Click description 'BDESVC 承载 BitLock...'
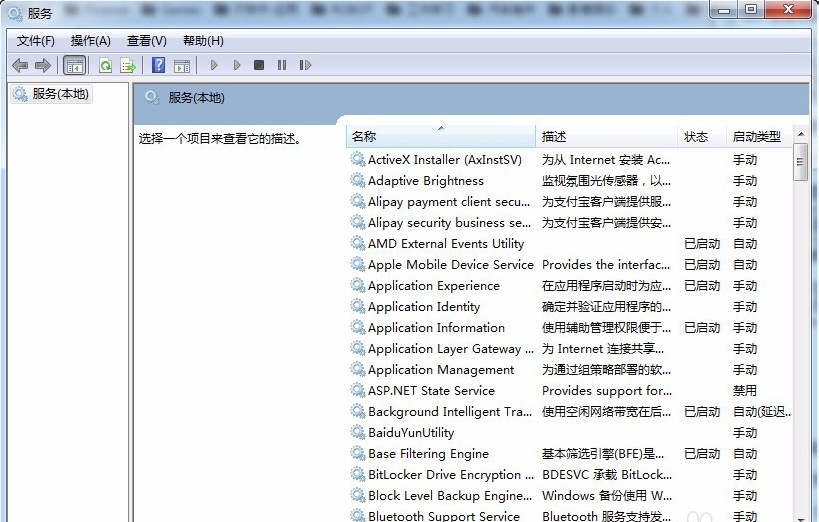Image resolution: width=819 pixels, height=522 pixels. point(607,474)
